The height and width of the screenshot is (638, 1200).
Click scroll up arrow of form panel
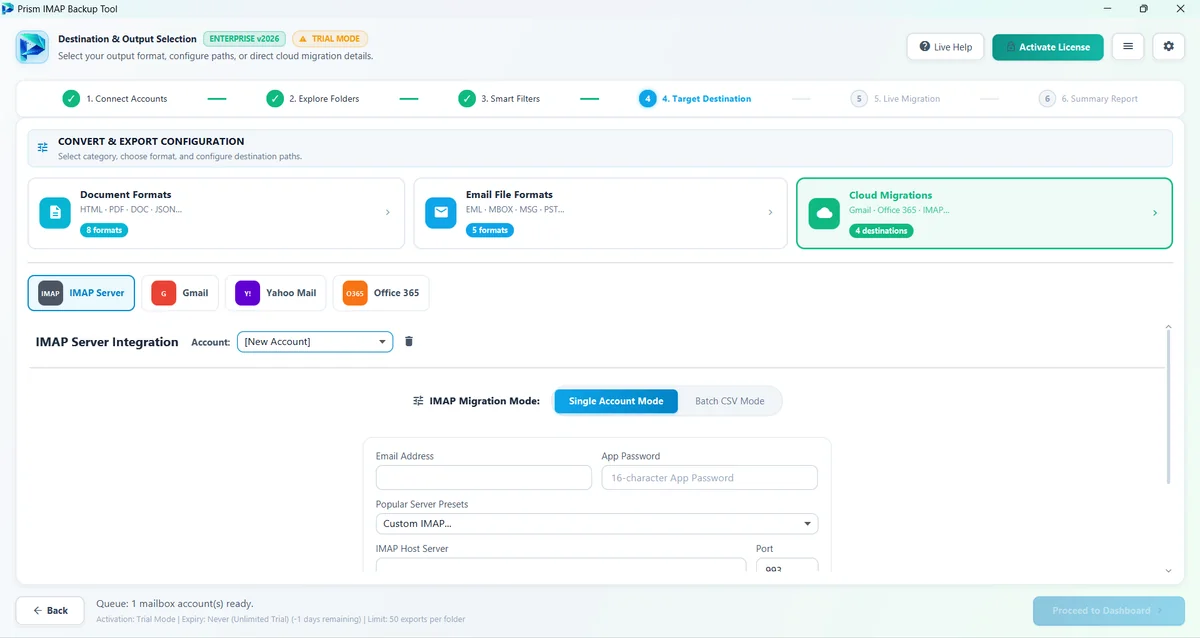point(1168,326)
